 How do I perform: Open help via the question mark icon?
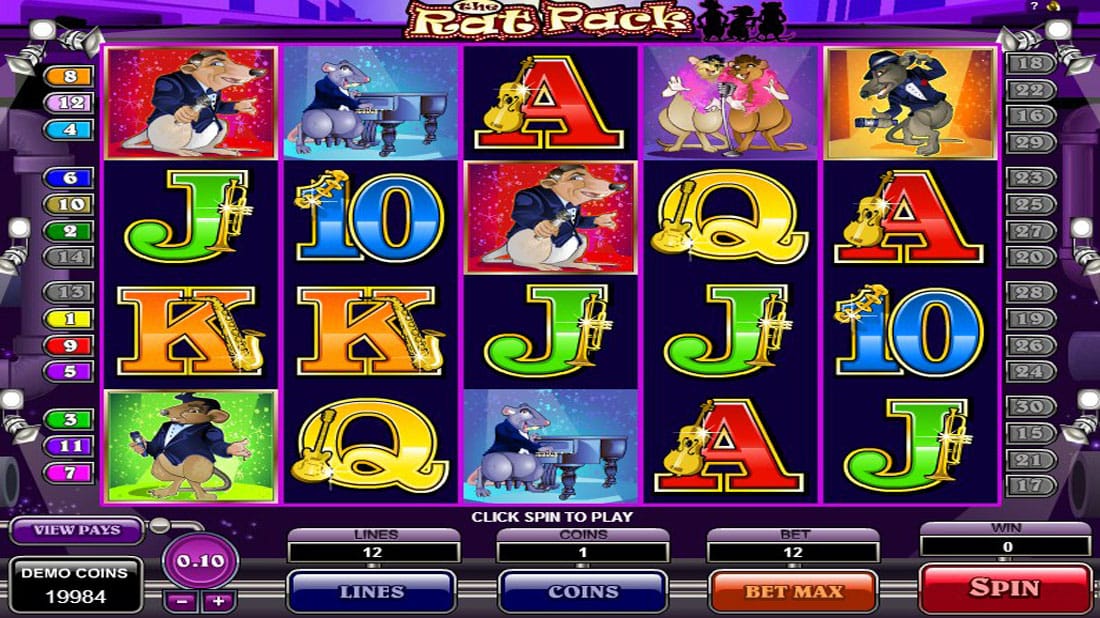point(1034,6)
